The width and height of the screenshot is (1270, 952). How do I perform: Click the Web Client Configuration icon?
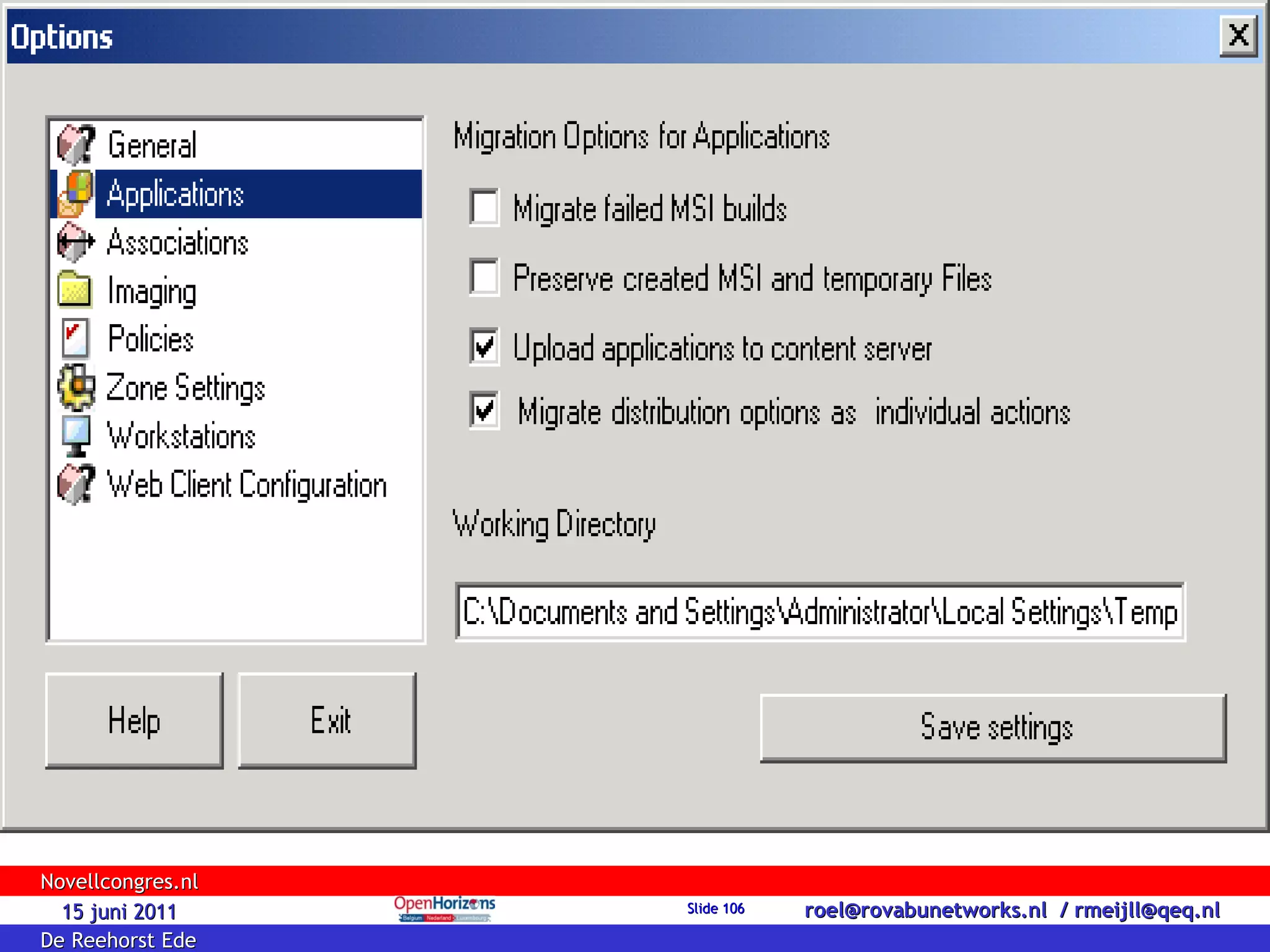(76, 485)
